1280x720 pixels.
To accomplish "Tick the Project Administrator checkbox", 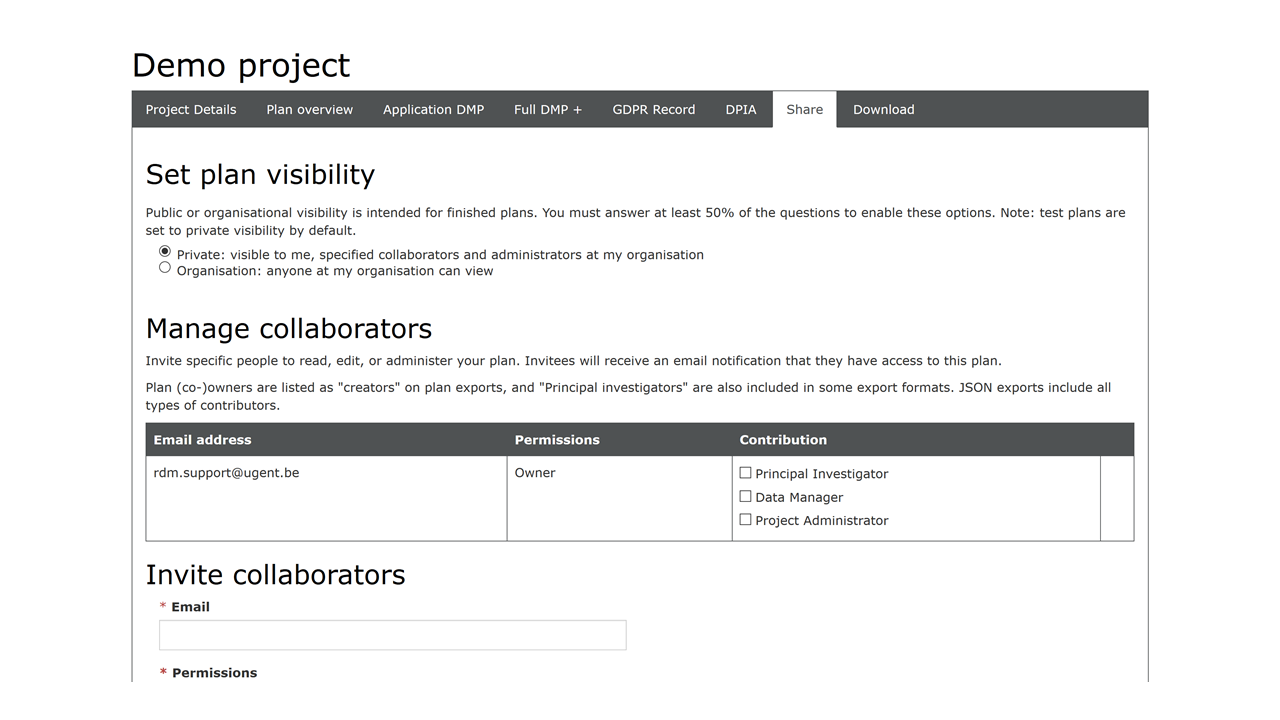I will click(x=745, y=519).
